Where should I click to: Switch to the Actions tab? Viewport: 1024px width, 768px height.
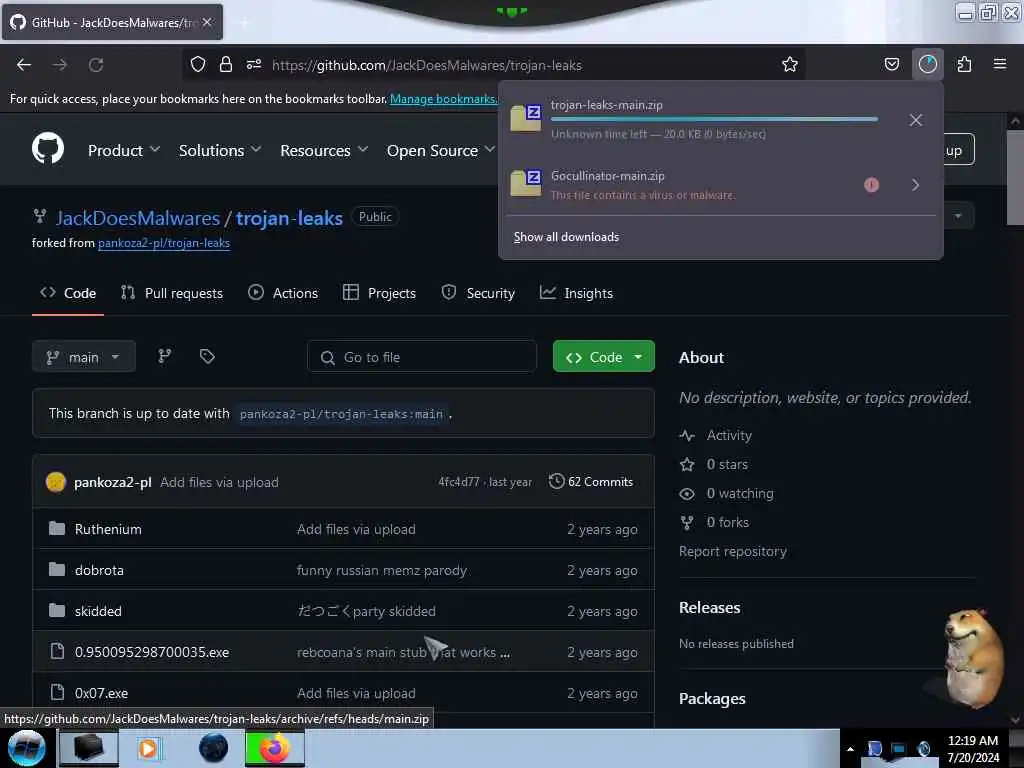click(x=283, y=293)
